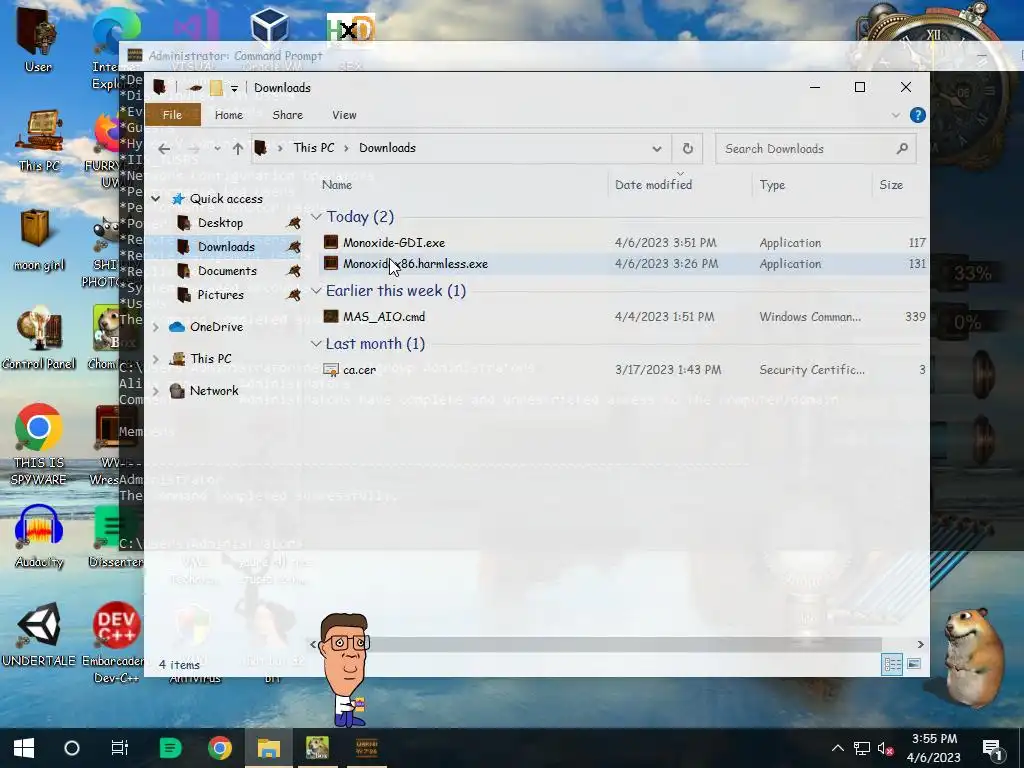This screenshot has height=768, width=1024.
Task: Collapse the Last month group
Action: (x=316, y=344)
